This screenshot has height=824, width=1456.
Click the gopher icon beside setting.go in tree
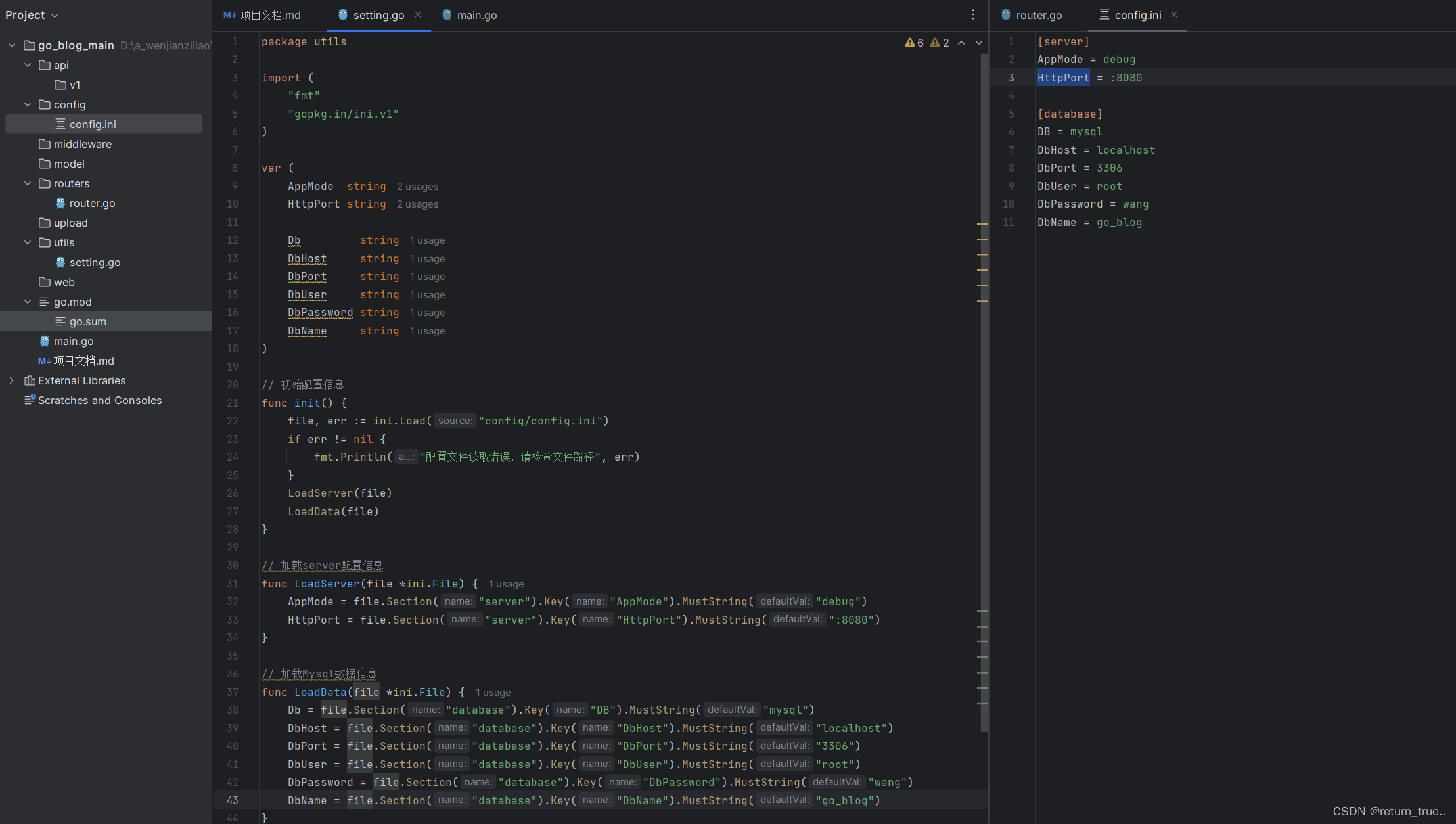tap(60, 262)
